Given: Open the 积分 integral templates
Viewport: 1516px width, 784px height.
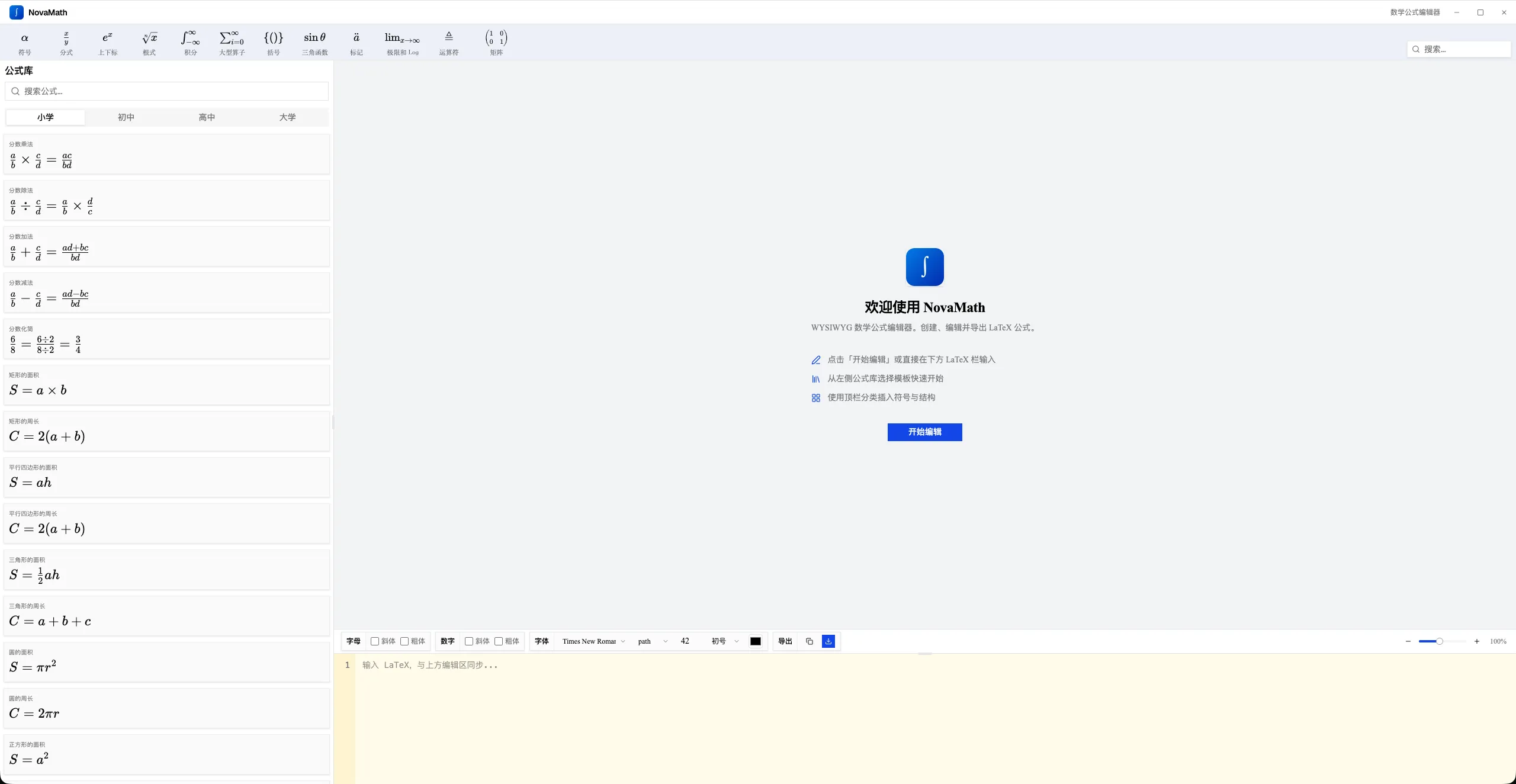Looking at the screenshot, I should (190, 43).
